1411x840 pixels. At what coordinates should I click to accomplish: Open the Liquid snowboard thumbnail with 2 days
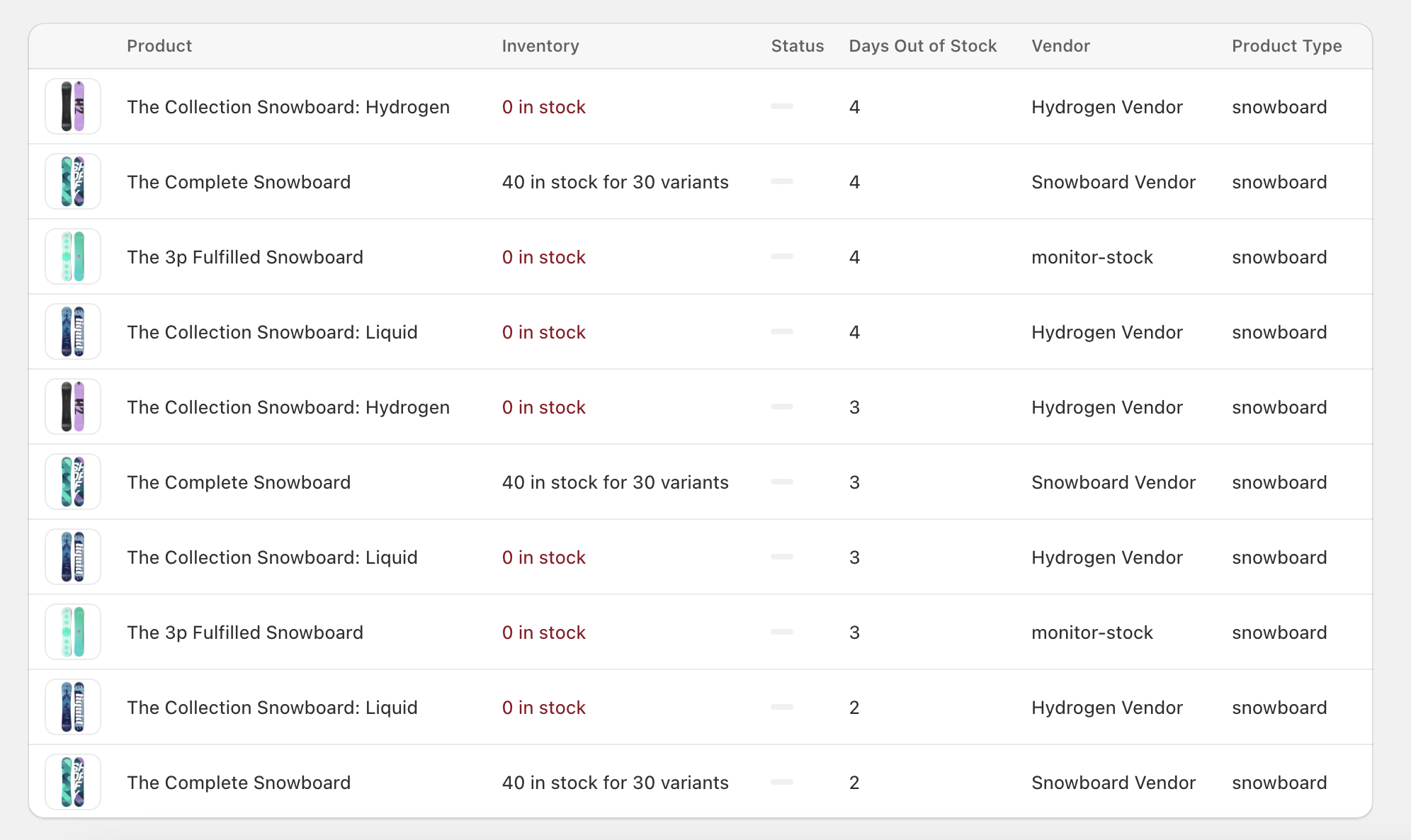[72, 706]
